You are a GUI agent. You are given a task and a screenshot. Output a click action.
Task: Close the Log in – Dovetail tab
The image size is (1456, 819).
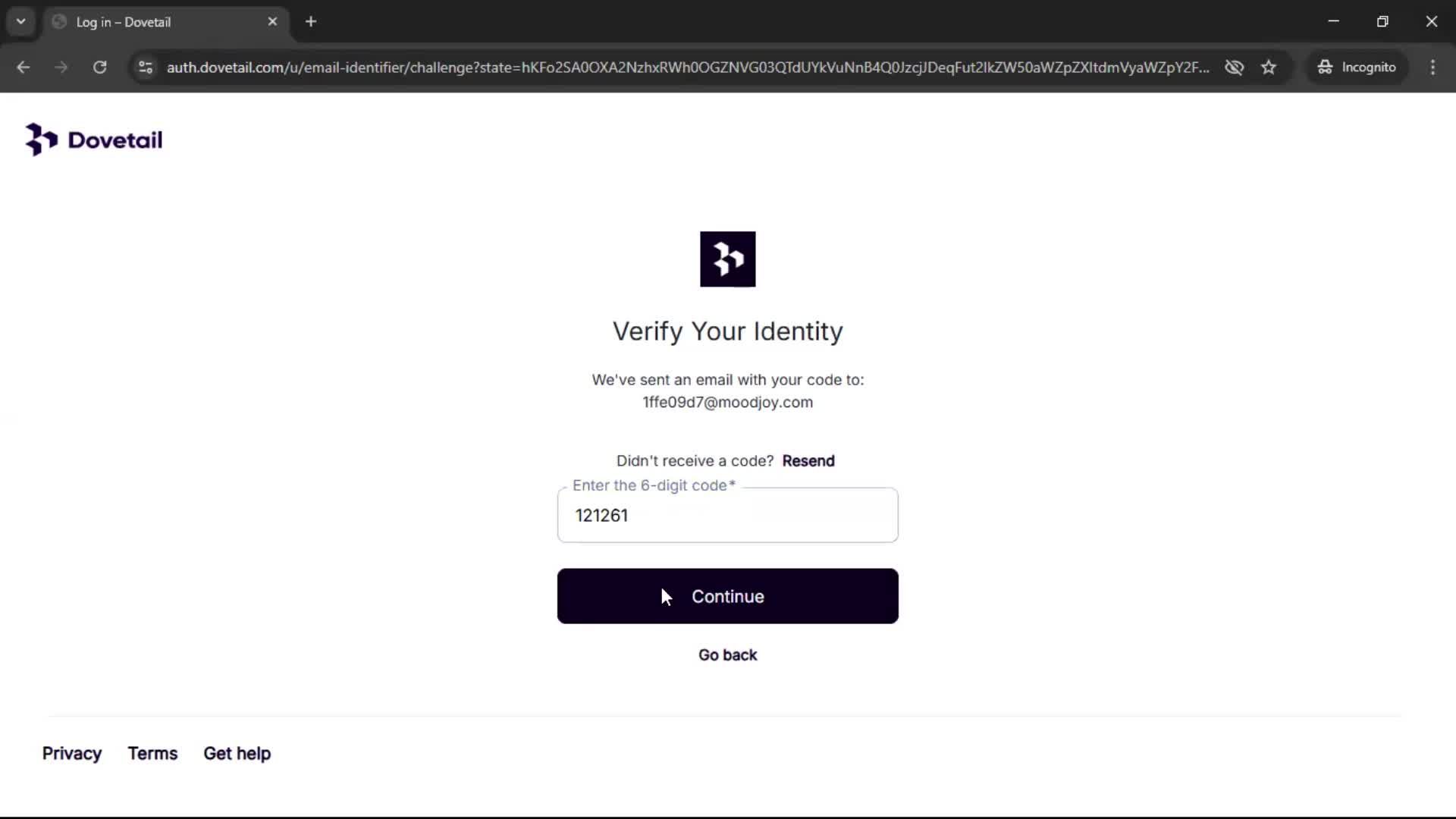click(272, 22)
